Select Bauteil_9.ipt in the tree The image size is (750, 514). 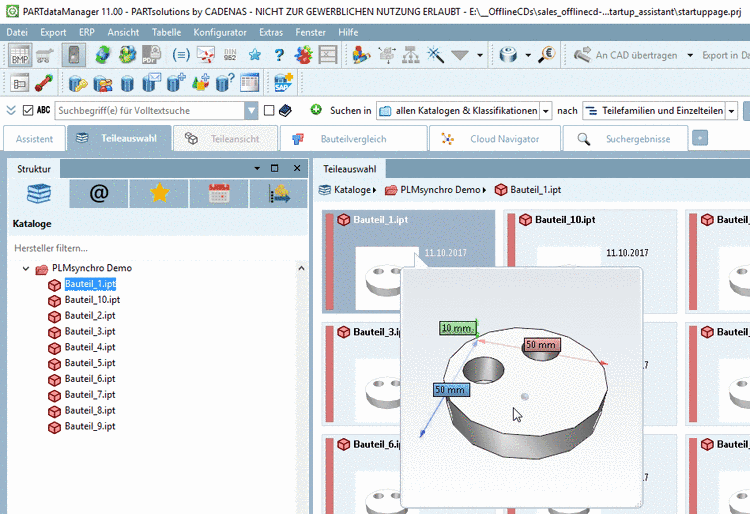(90, 426)
